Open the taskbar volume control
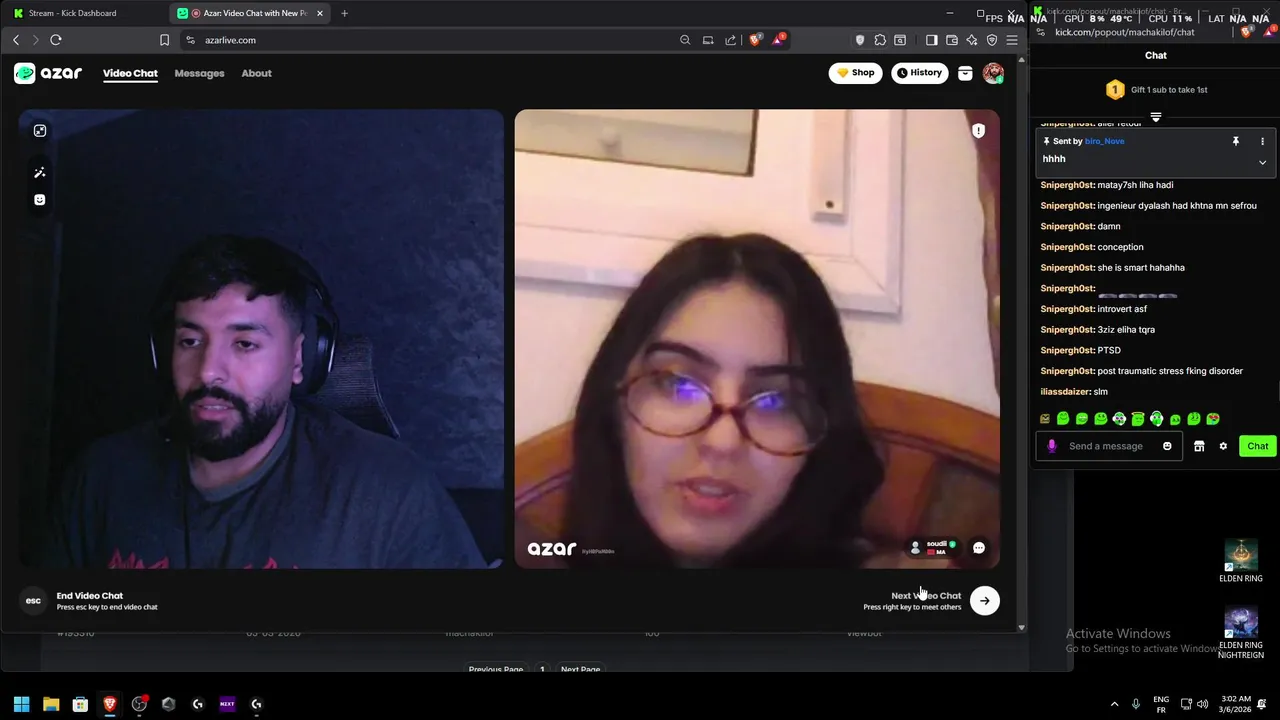 pos(1202,704)
